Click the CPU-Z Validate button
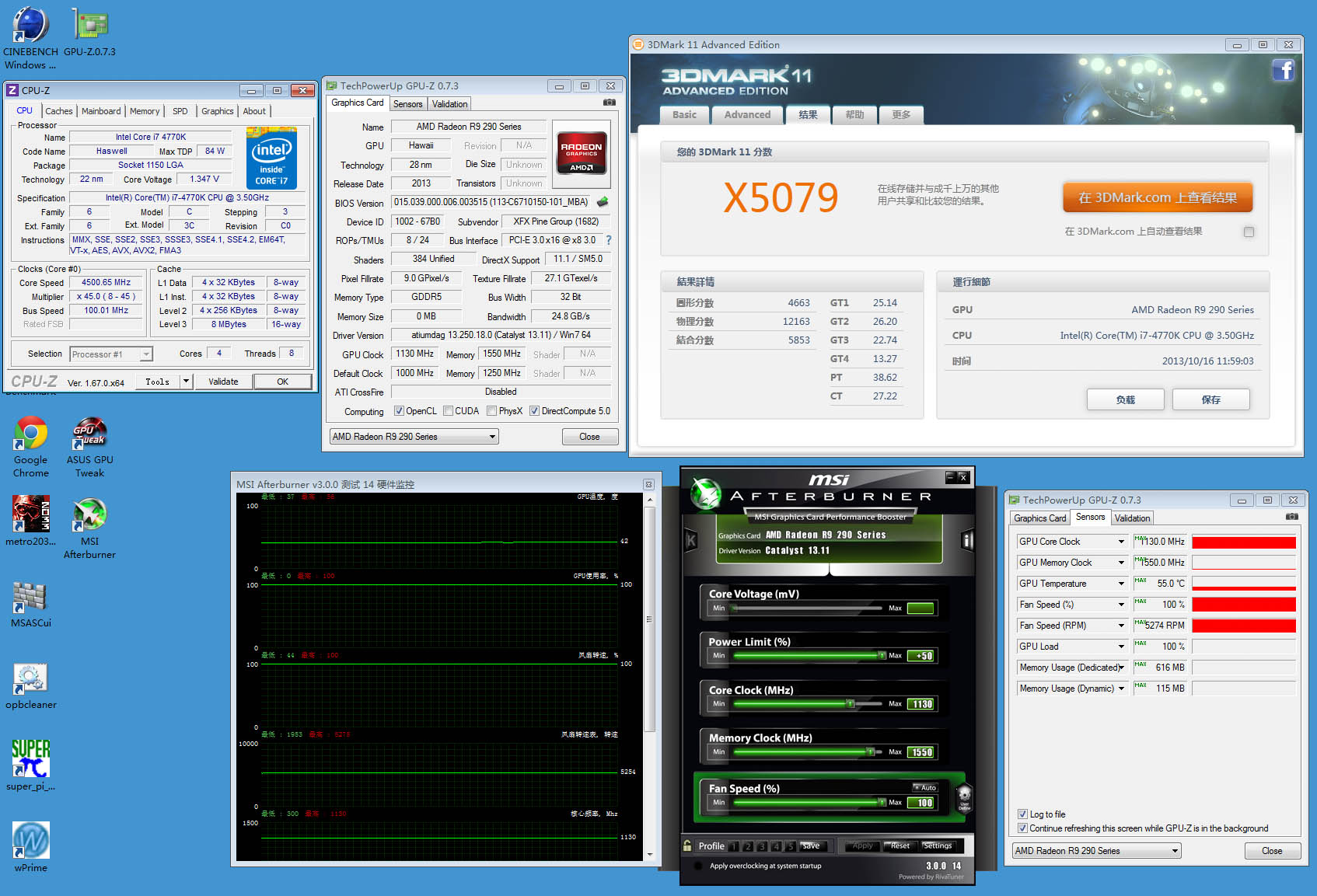 point(223,382)
